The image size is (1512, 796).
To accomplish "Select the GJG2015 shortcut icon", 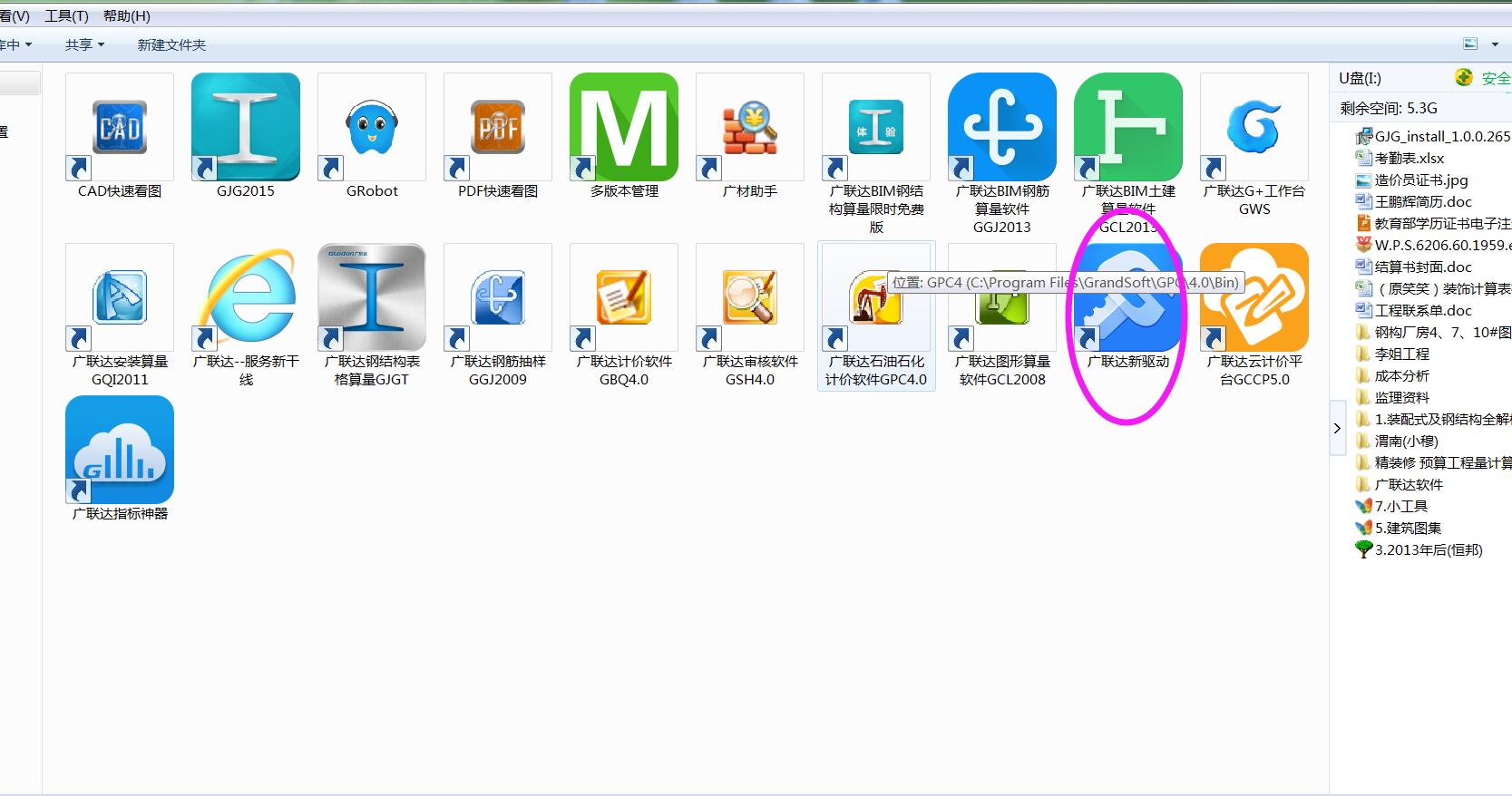I will pos(246,127).
